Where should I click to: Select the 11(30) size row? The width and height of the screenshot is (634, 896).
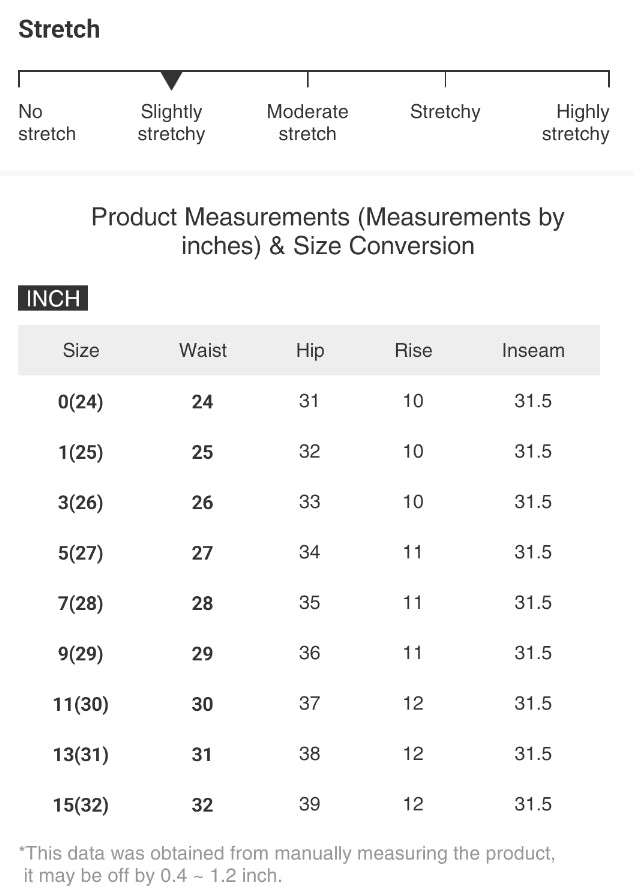tap(81, 704)
